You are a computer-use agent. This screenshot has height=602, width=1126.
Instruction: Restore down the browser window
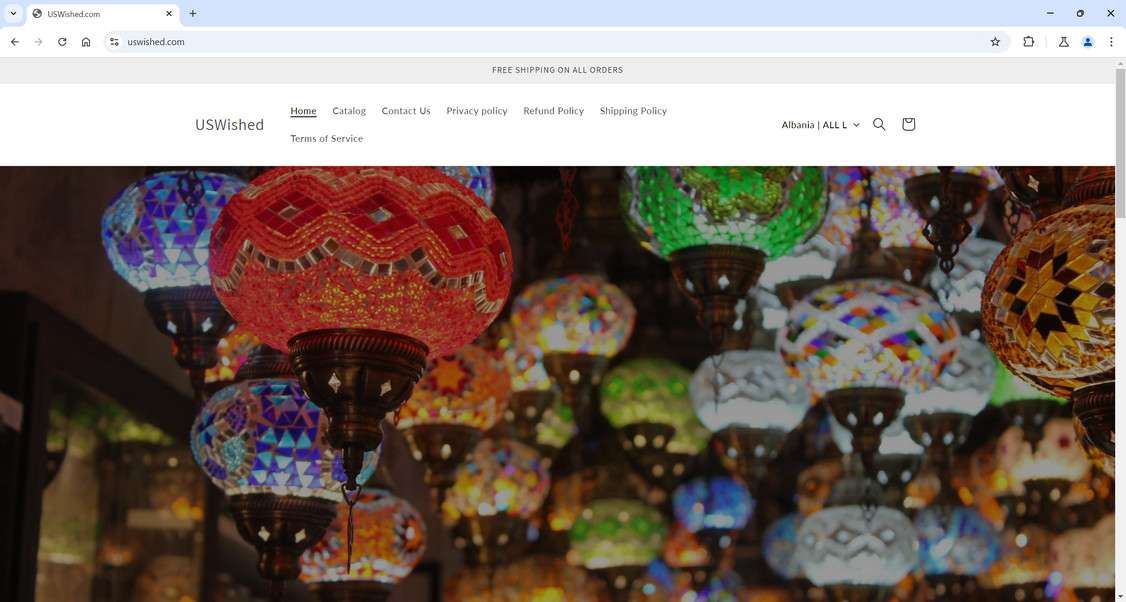[x=1080, y=13]
